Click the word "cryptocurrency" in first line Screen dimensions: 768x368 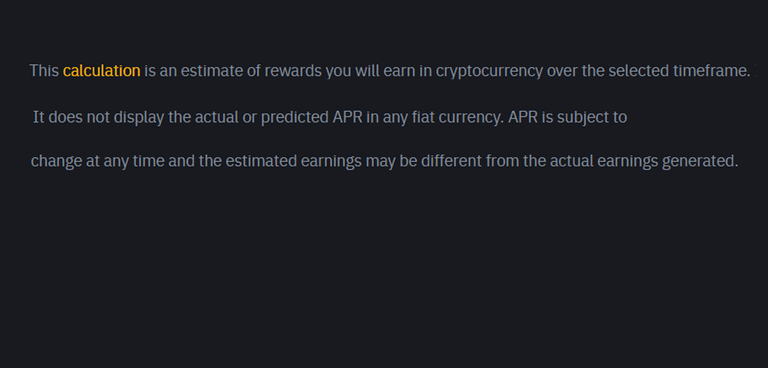click(x=489, y=72)
